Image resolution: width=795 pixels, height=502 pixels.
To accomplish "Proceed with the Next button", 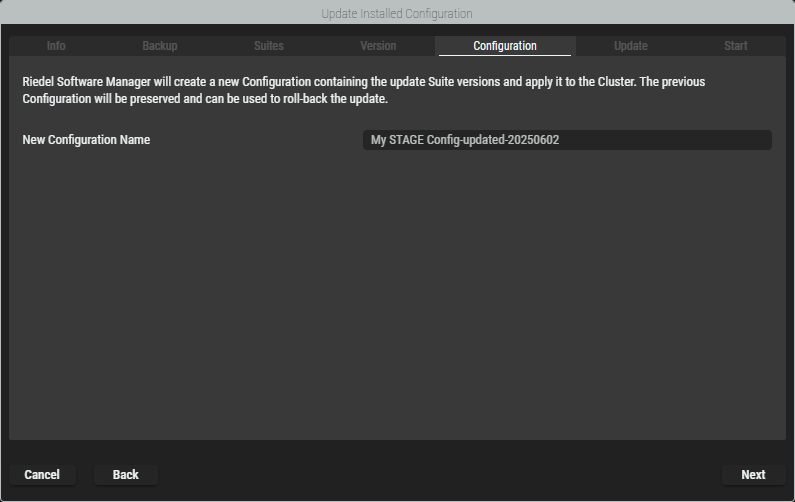I will [753, 475].
